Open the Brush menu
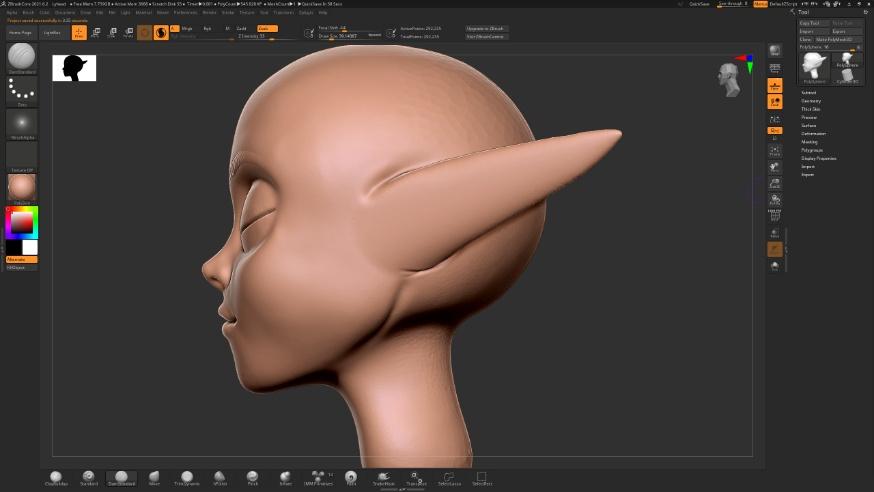 pyautogui.click(x=28, y=12)
